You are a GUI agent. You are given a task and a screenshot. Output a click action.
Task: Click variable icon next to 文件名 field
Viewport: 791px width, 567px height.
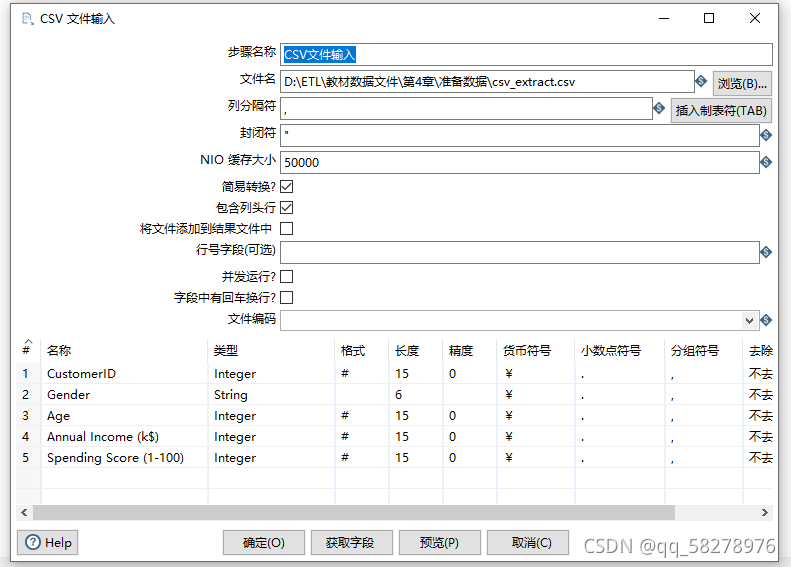(x=701, y=81)
